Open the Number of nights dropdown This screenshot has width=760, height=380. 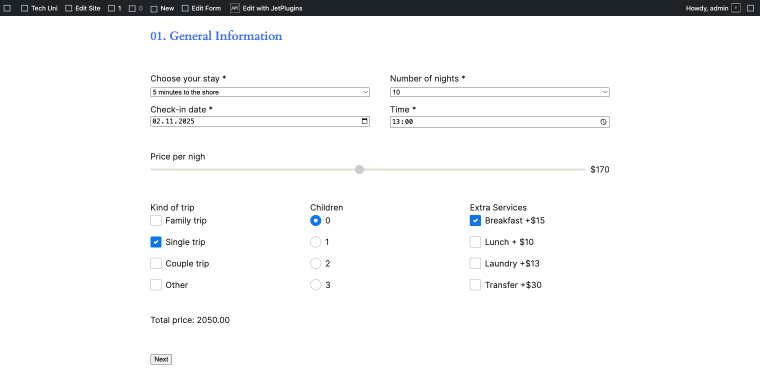[500, 92]
